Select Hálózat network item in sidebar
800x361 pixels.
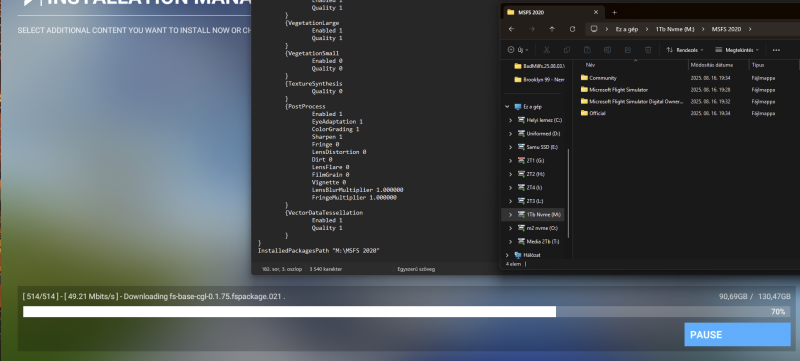click(528, 255)
